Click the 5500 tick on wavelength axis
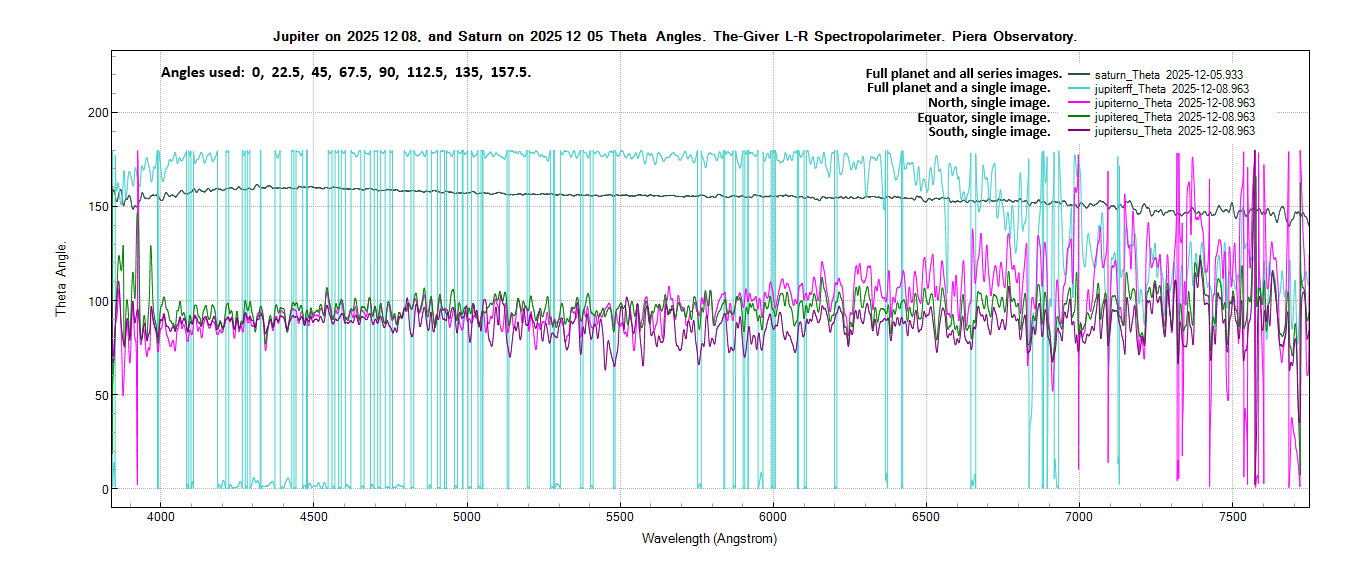The width and height of the screenshot is (1350, 570). point(620,517)
